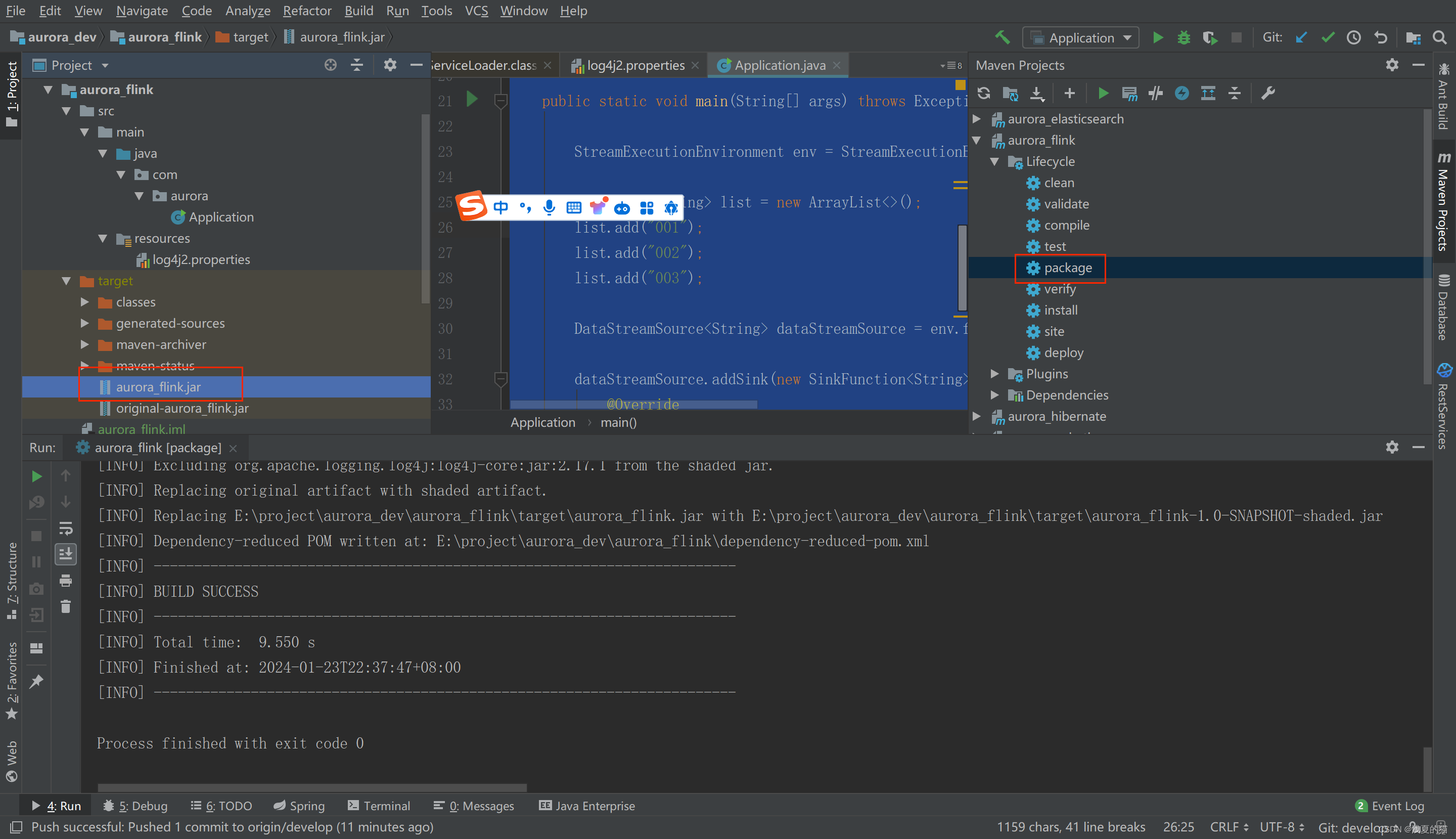Screen dimensions: 1456x839
Task: Open search everywhere magnifier icon
Action: point(1439,37)
